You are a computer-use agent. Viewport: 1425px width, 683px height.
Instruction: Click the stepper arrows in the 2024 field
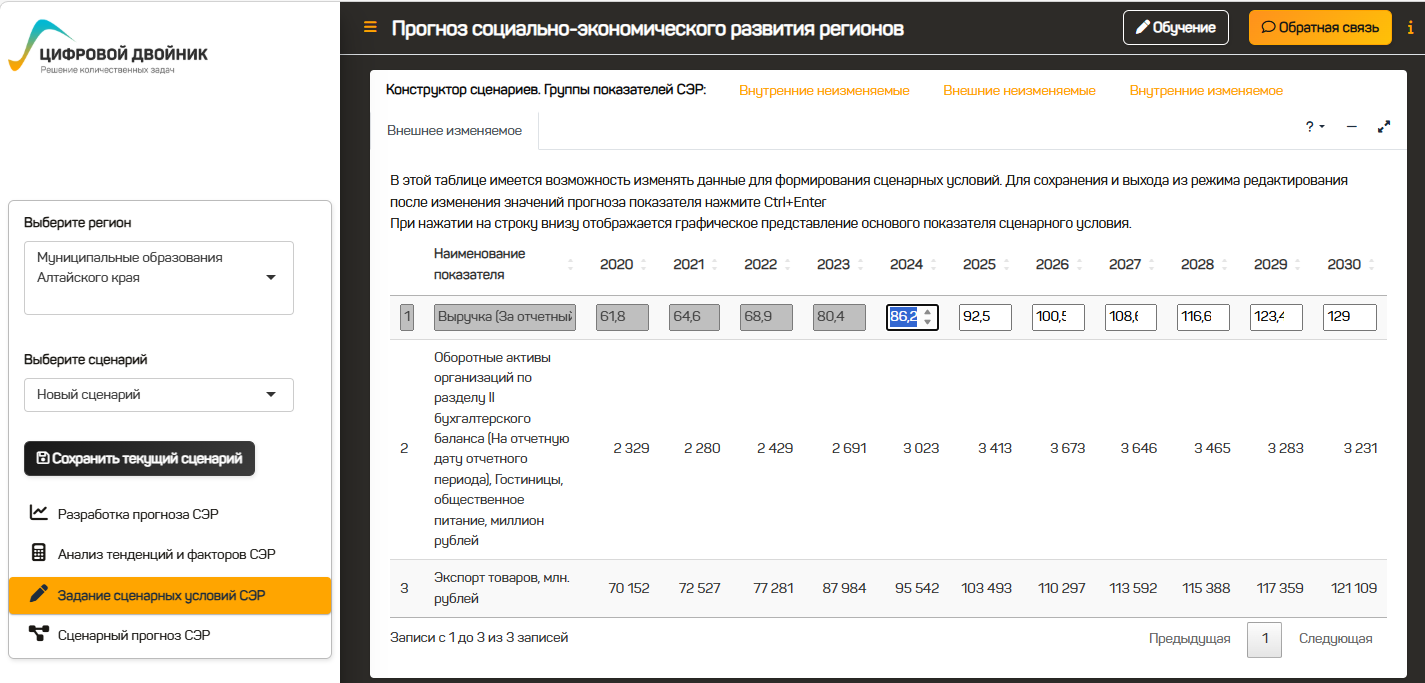click(x=927, y=317)
